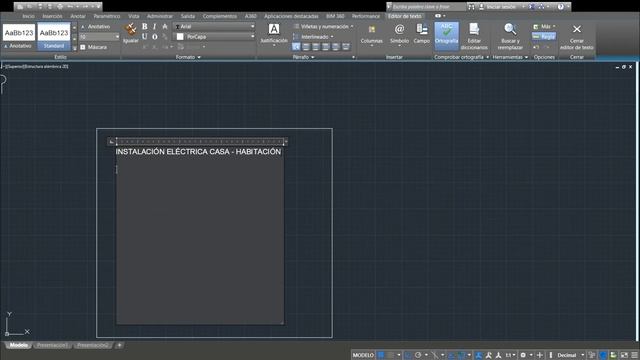
Task: Open the text height dropdown
Action: [117, 37]
